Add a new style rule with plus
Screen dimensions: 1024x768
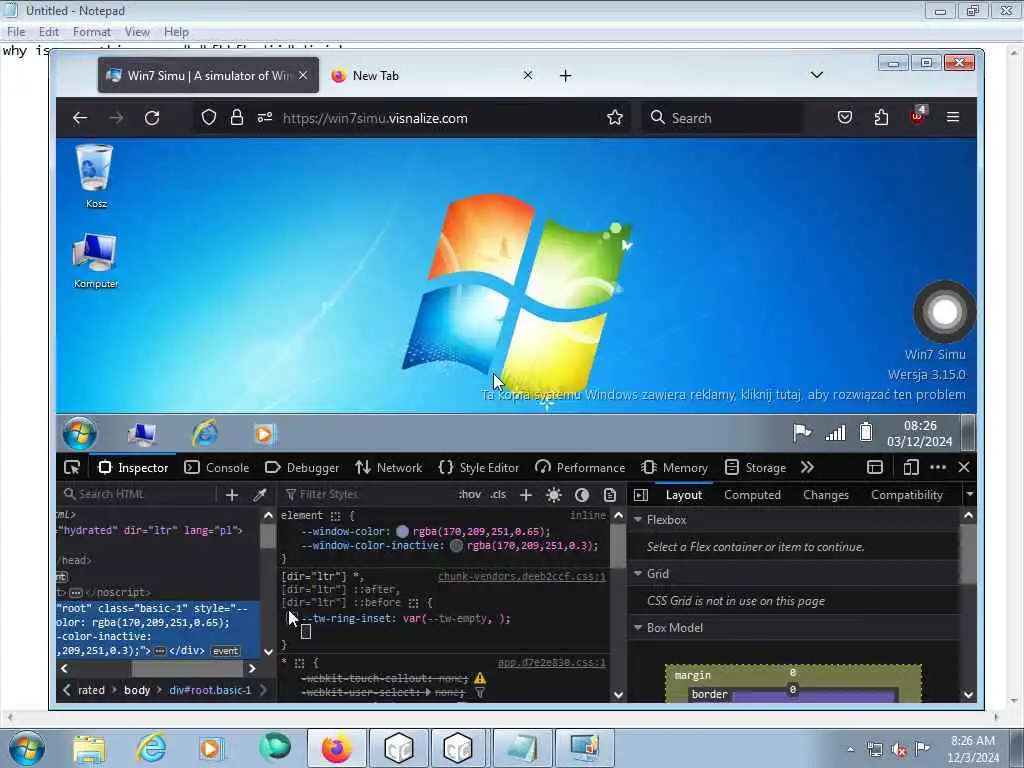526,495
